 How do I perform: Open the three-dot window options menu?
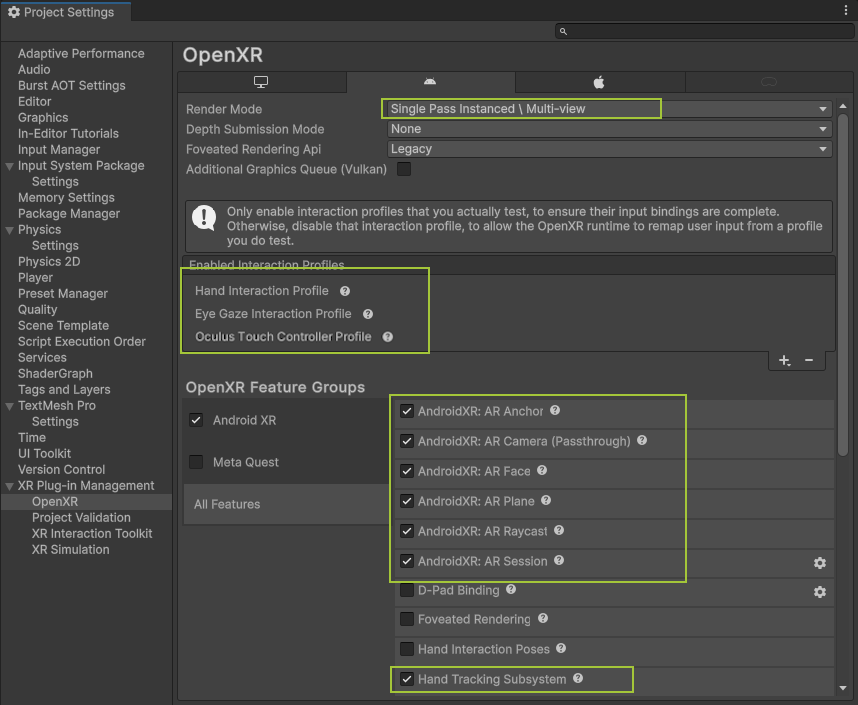[846, 10]
